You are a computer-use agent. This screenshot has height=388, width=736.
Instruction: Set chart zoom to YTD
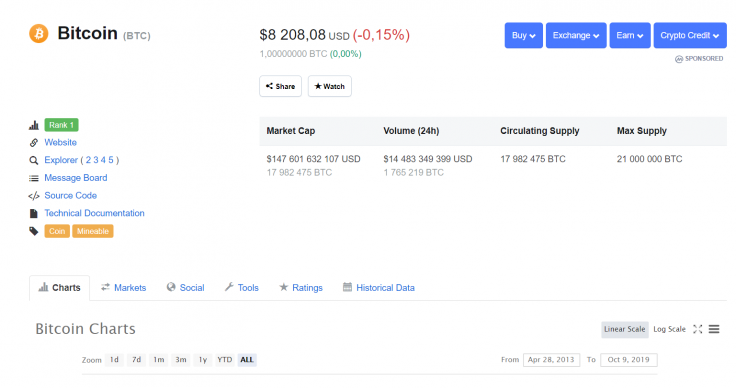pyautogui.click(x=224, y=360)
